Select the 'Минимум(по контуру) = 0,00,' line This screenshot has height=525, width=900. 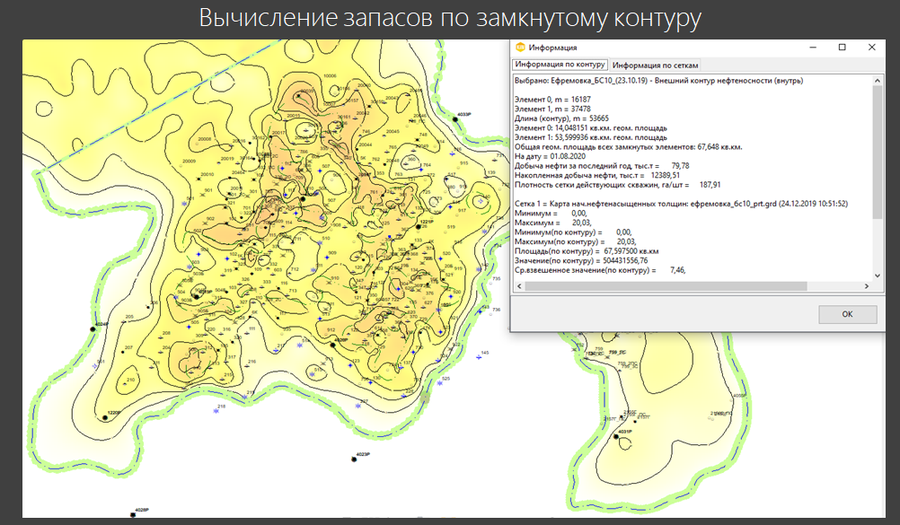tap(573, 232)
